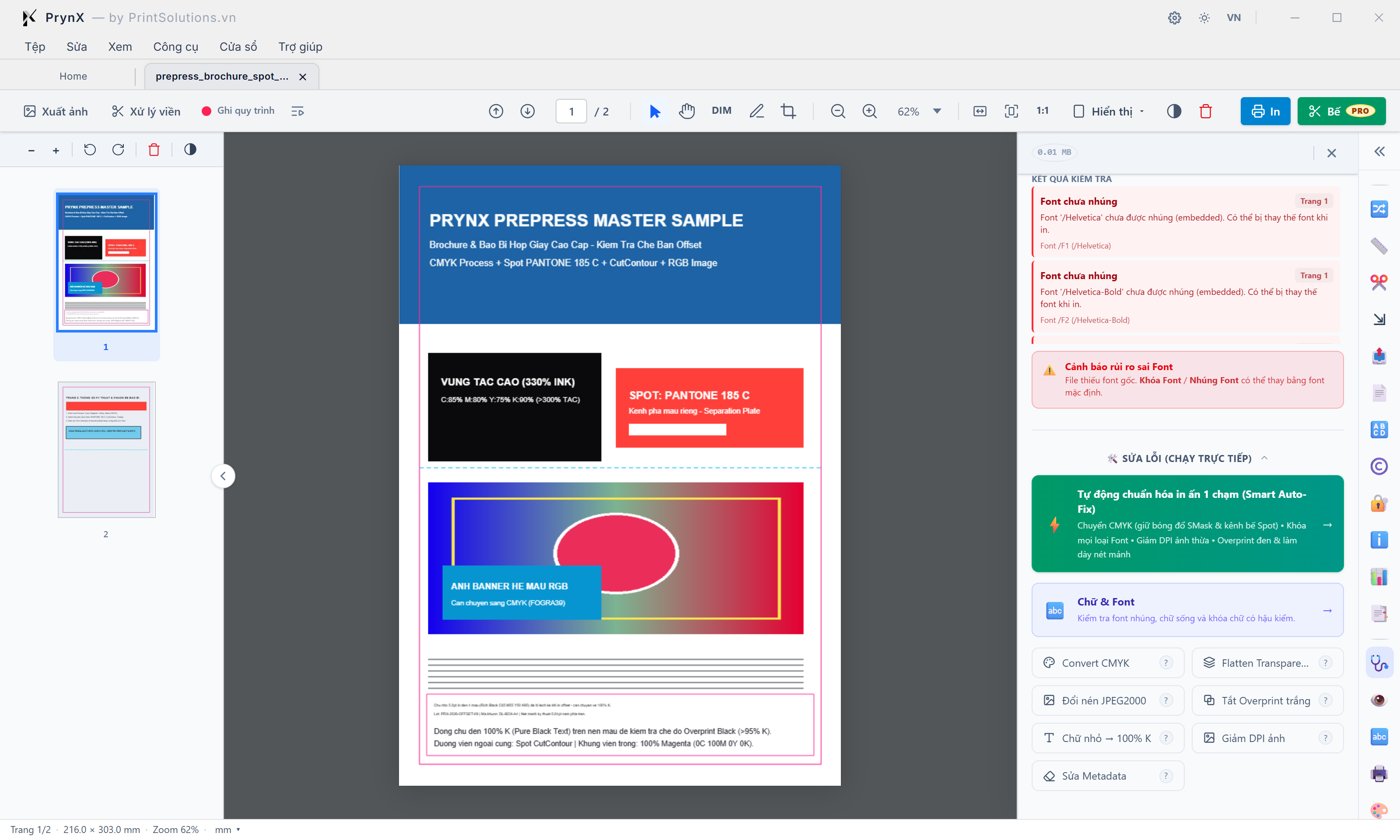
Task: Open the workflow list icon beside Ghi quy trình
Action: click(297, 111)
